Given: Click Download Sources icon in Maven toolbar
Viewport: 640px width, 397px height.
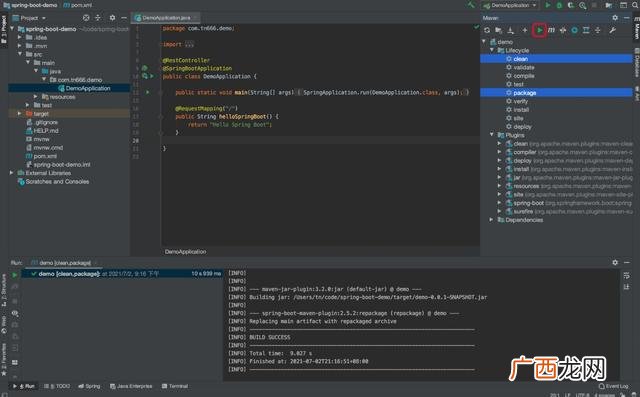Looking at the screenshot, I should (510, 30).
